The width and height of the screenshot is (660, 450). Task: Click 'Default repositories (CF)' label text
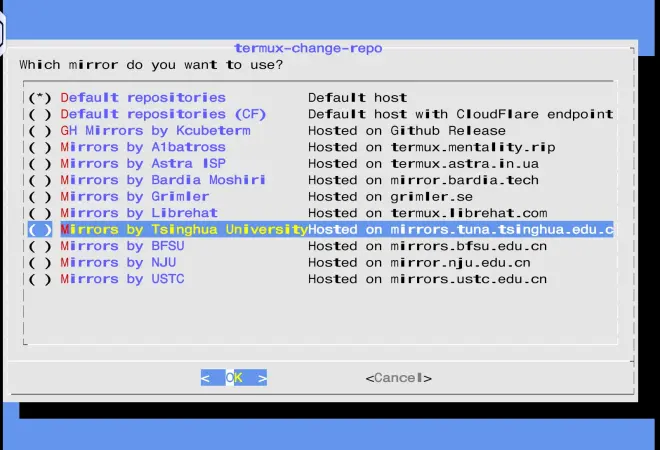point(163,114)
